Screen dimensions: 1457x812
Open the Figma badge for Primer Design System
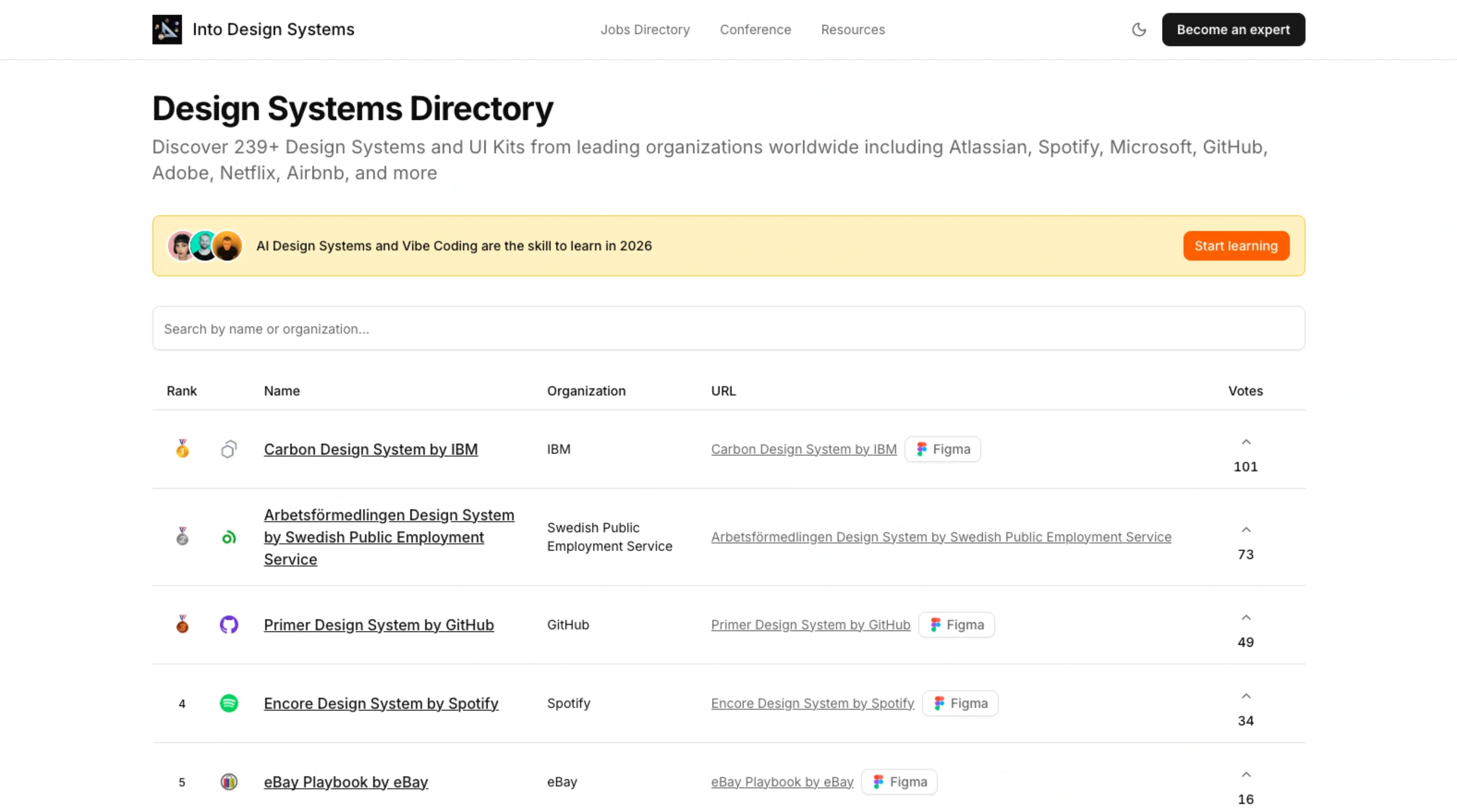tap(956, 624)
